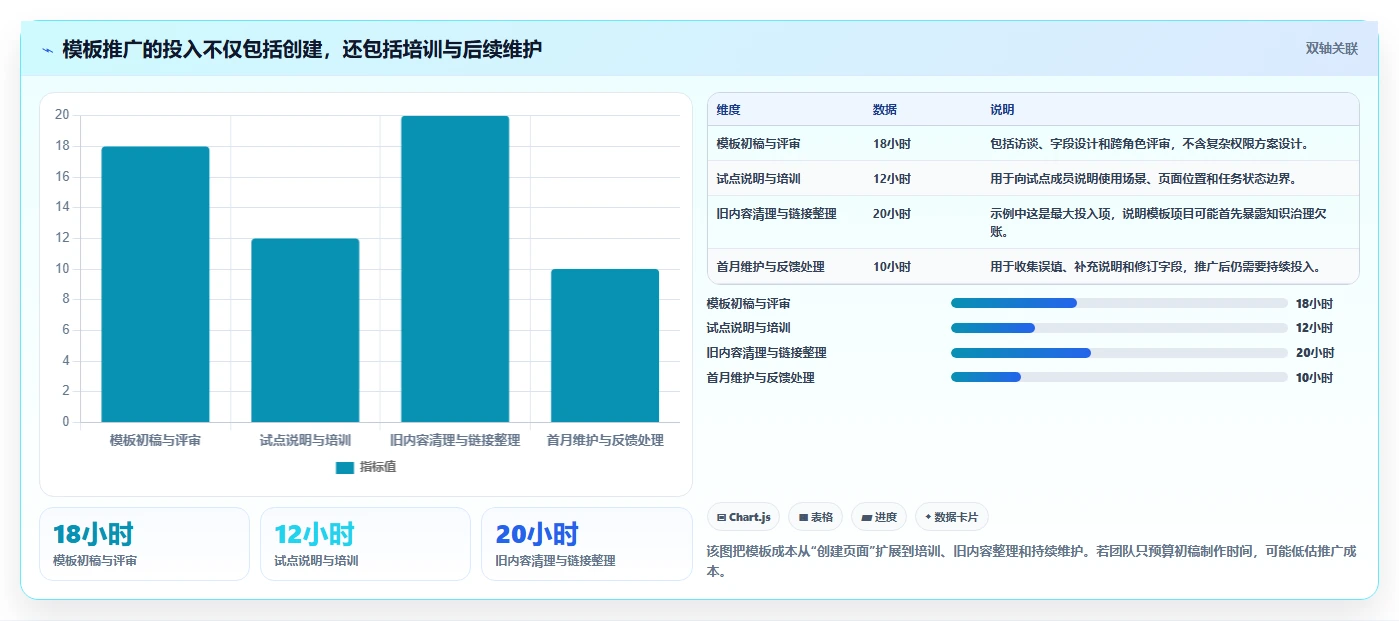The width and height of the screenshot is (1399, 621).
Task: Click the description starting 包括访谈
Action: (1149, 144)
